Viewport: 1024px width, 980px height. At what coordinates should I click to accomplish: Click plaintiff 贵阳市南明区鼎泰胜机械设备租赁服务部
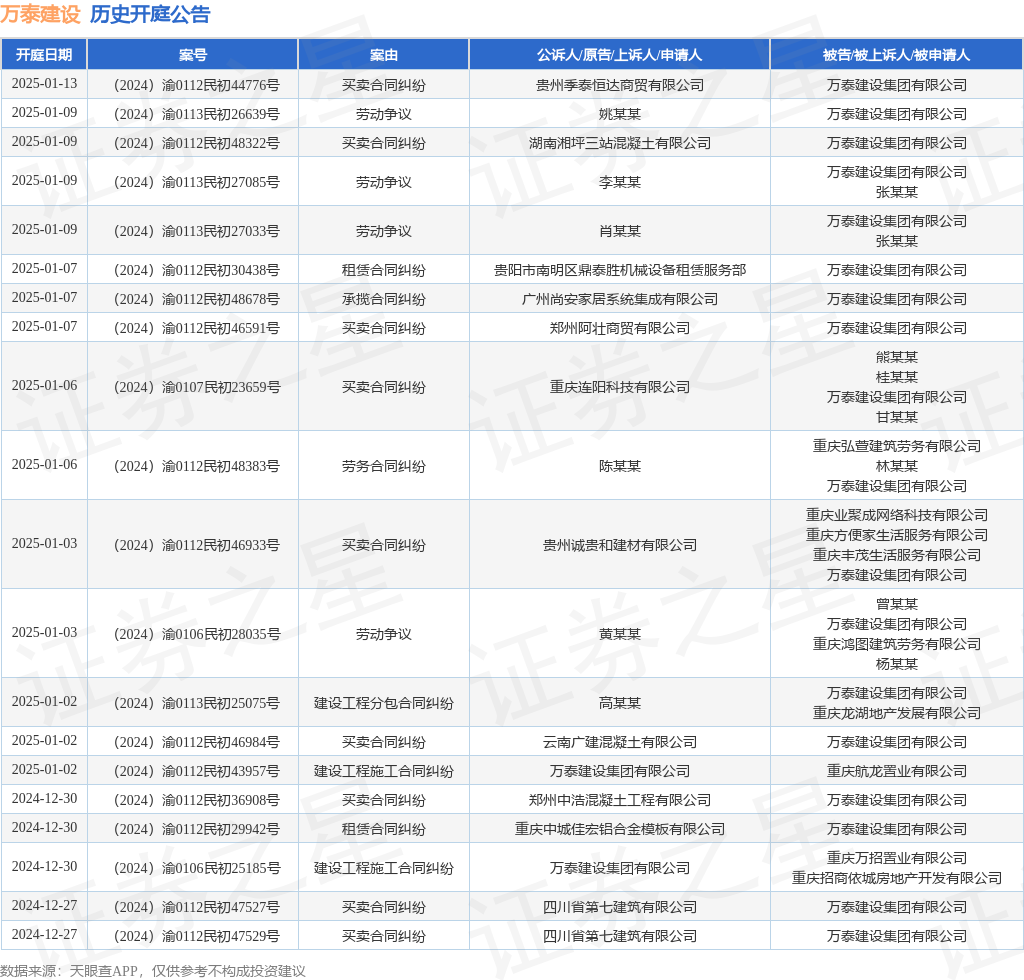point(620,270)
